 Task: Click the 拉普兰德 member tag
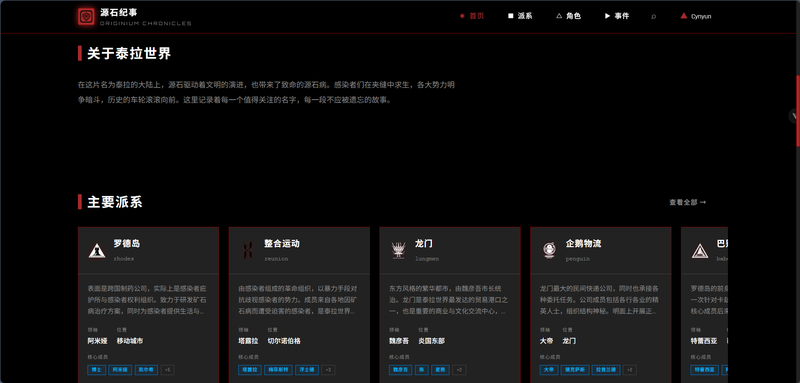(x=607, y=370)
